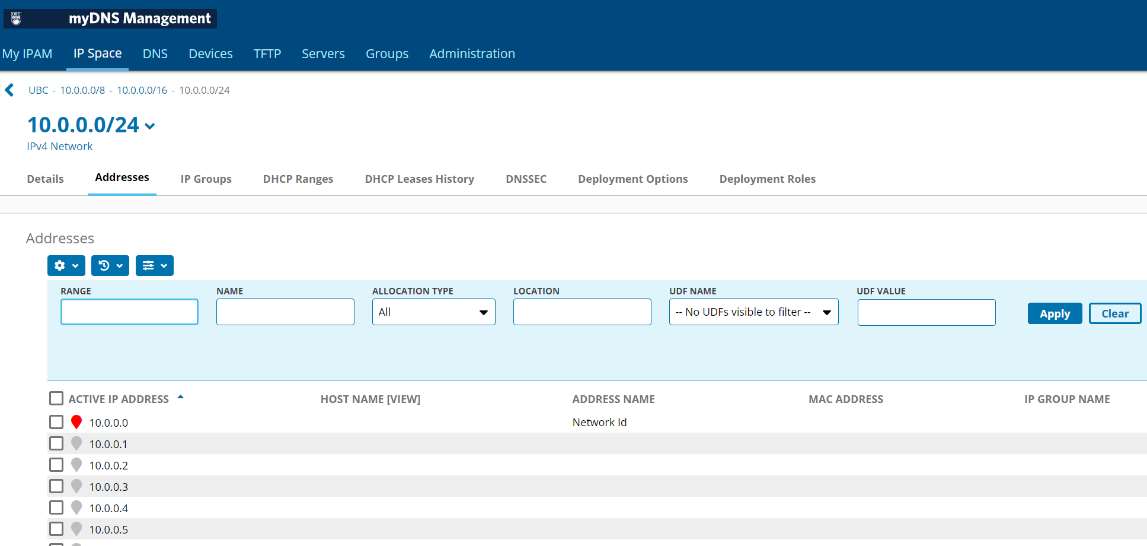Screen dimensions: 1147x546
Task: Check the box for address 10.0.0.2
Action: pyautogui.click(x=56, y=465)
